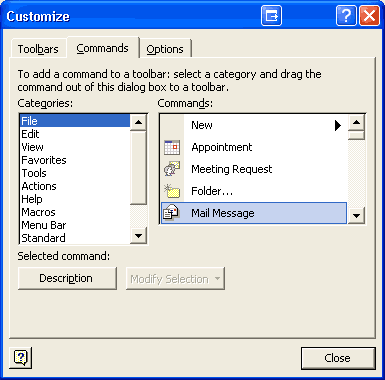Select the Mail Message command text

click(223, 213)
